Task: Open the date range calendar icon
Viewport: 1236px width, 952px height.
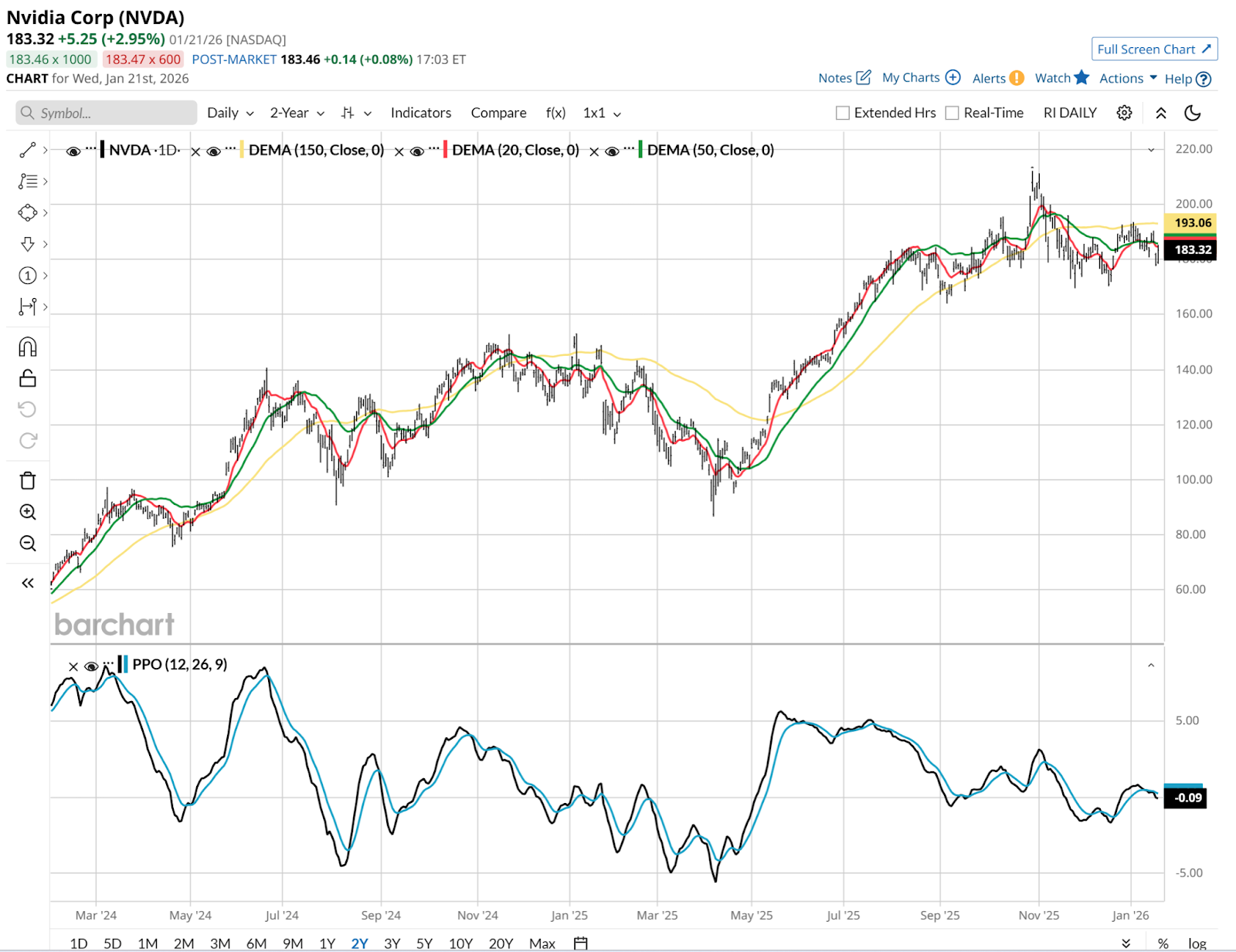Action: (x=581, y=943)
